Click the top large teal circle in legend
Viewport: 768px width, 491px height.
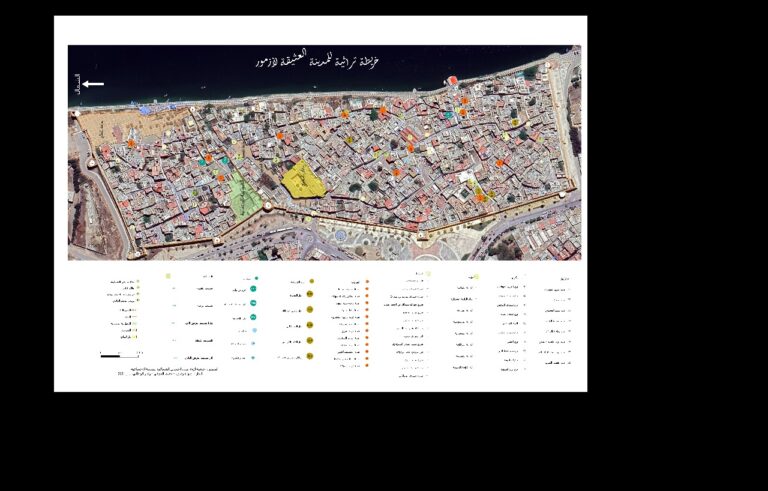point(254,290)
